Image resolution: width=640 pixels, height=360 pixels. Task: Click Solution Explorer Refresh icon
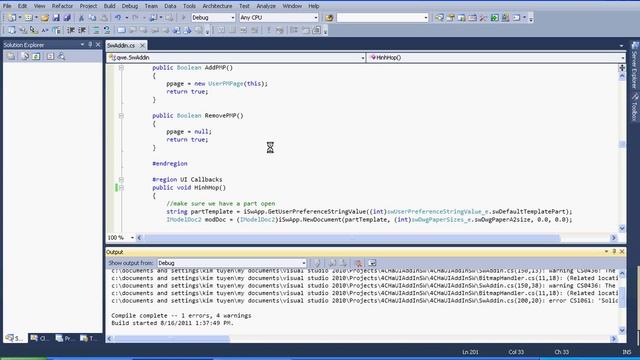coord(36,56)
